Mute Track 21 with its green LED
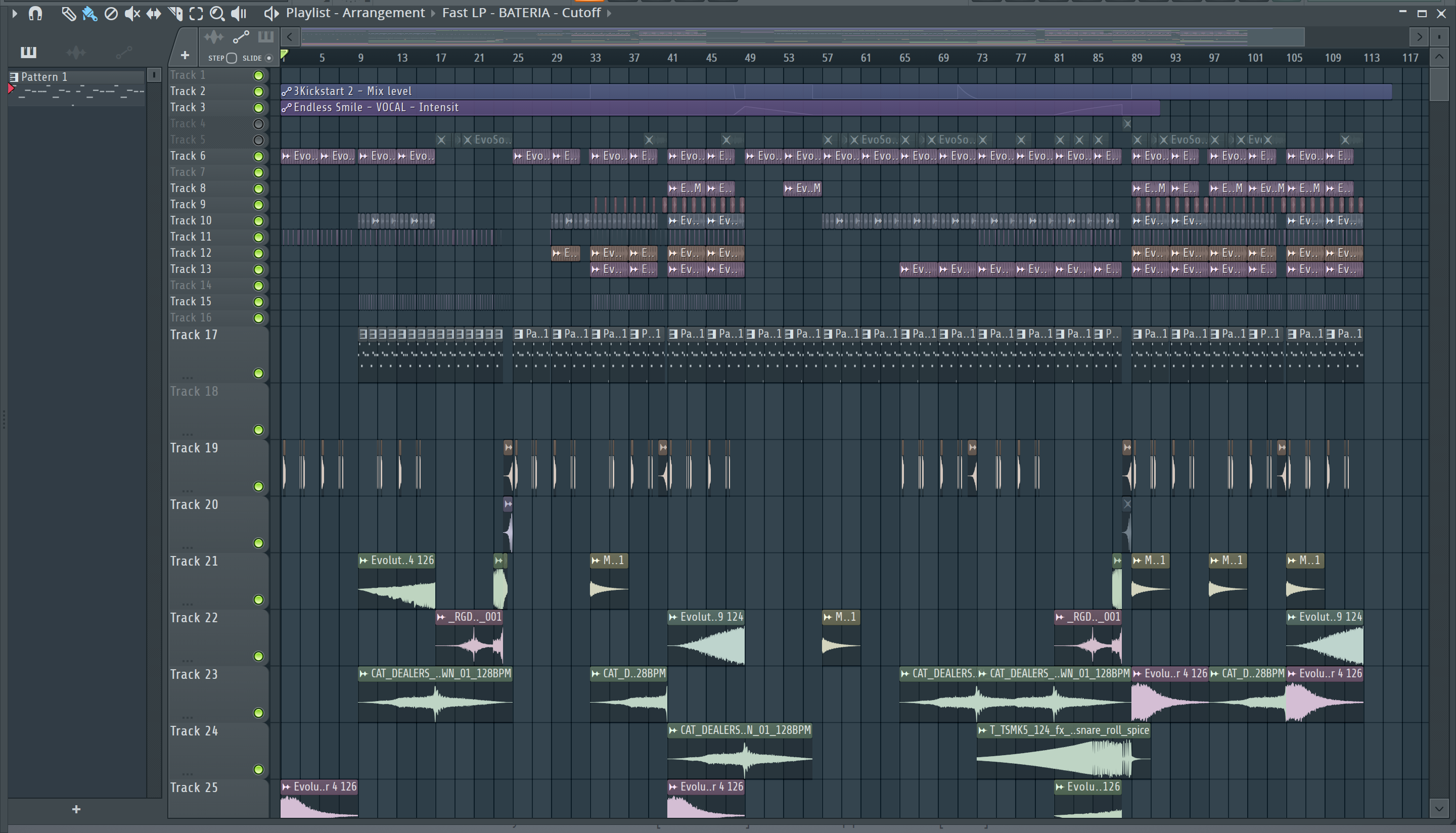The height and width of the screenshot is (833, 1456). pos(258,599)
